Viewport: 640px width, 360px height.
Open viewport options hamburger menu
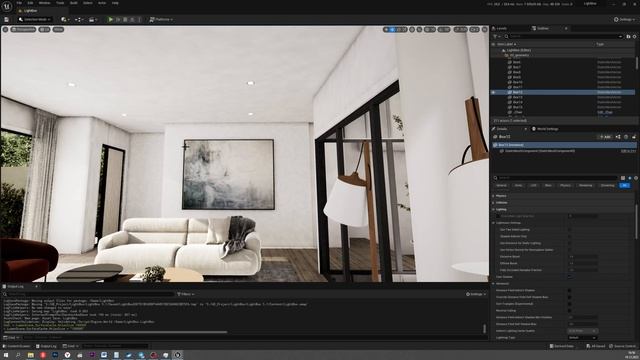click(5, 29)
